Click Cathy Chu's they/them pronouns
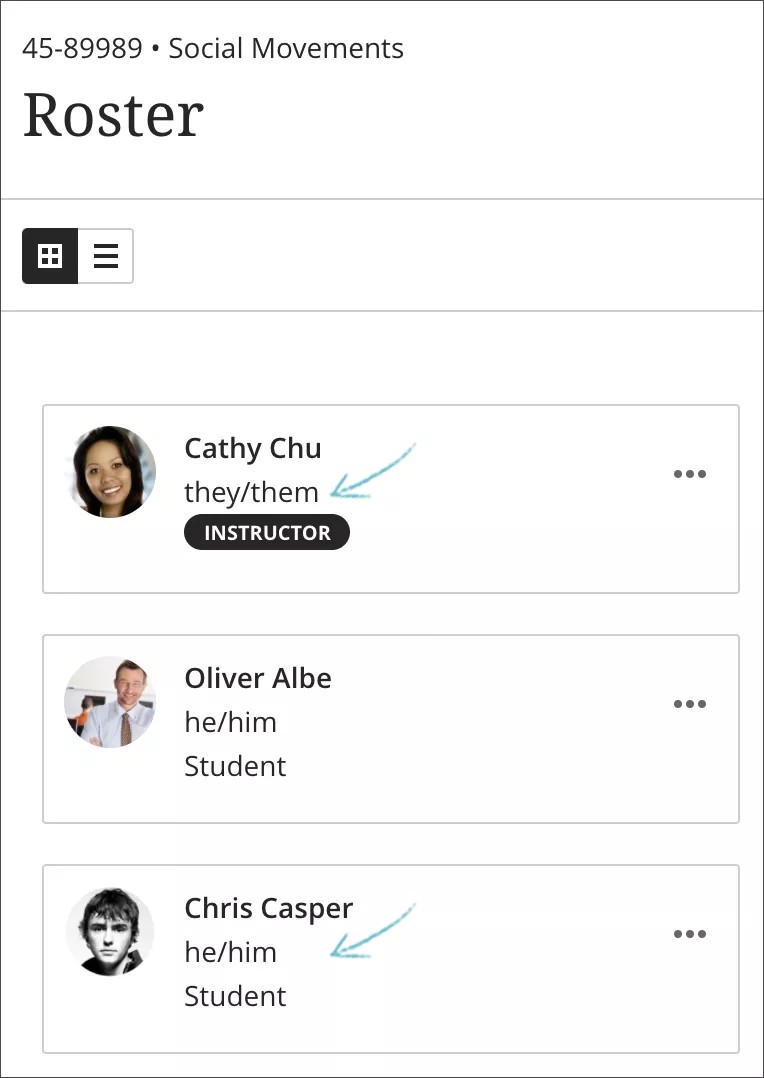The height and width of the screenshot is (1078, 764). coord(251,491)
